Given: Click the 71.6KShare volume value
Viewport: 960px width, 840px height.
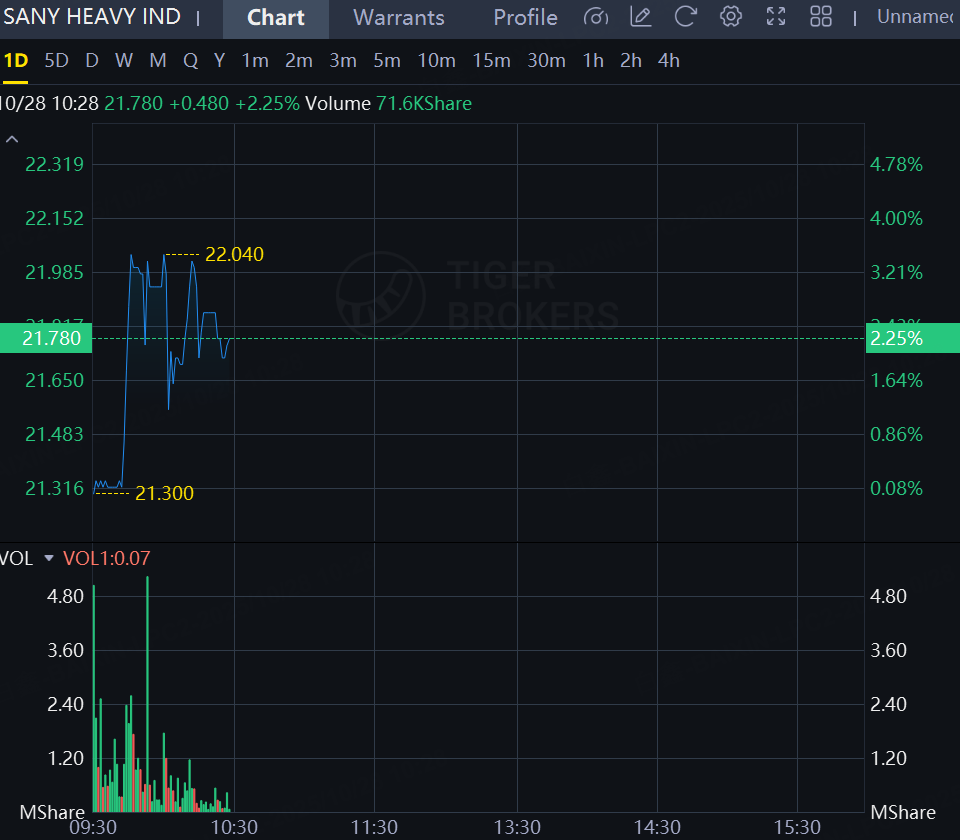Looking at the screenshot, I should (424, 103).
